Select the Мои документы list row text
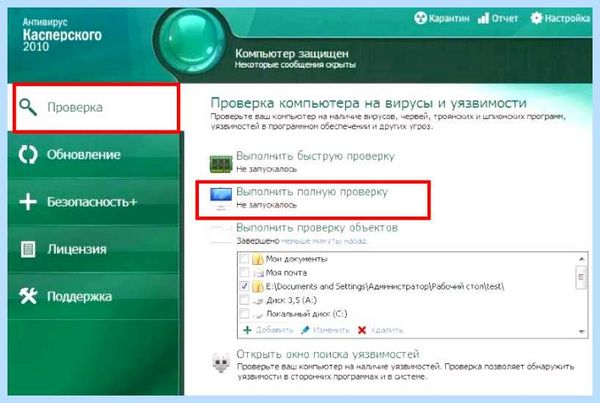 tap(297, 259)
